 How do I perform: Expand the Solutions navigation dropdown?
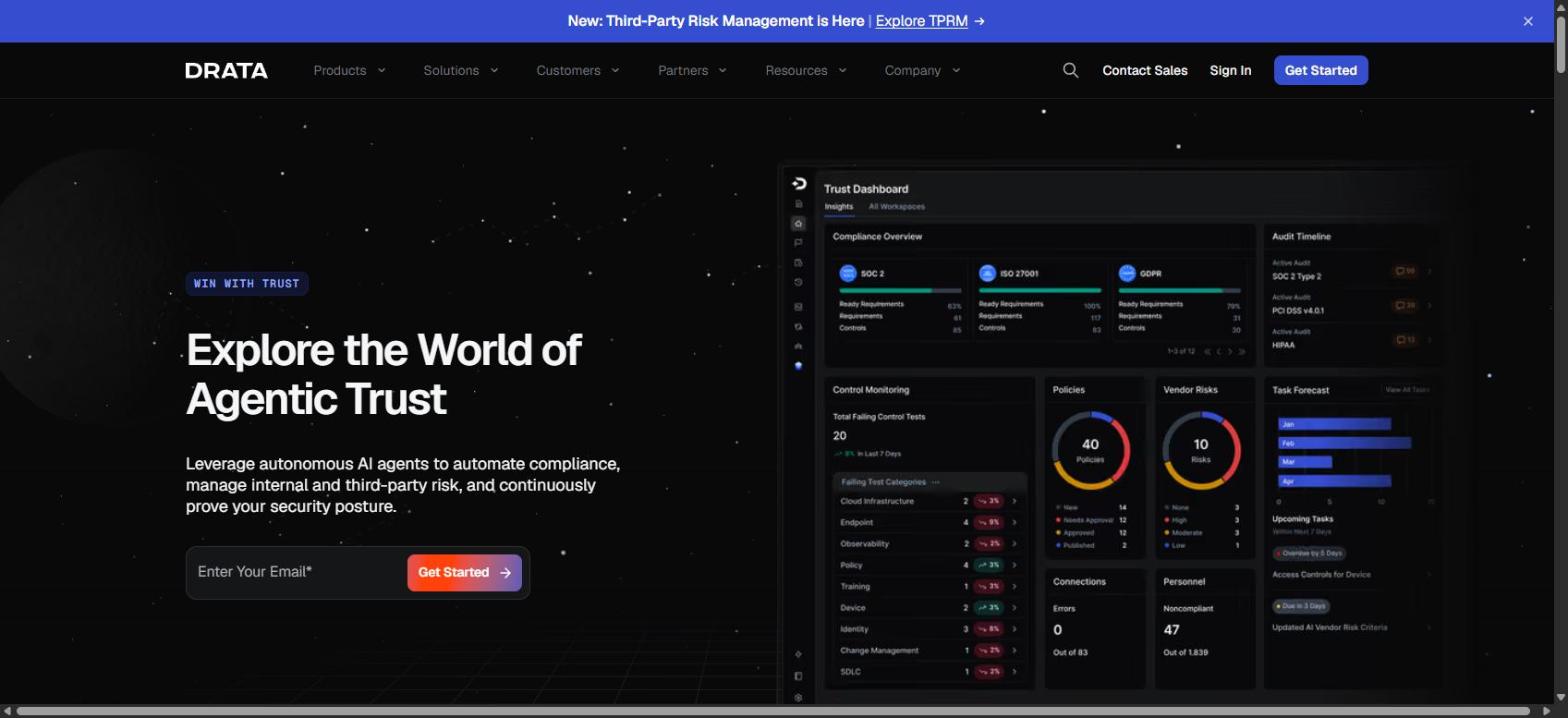[x=461, y=70]
